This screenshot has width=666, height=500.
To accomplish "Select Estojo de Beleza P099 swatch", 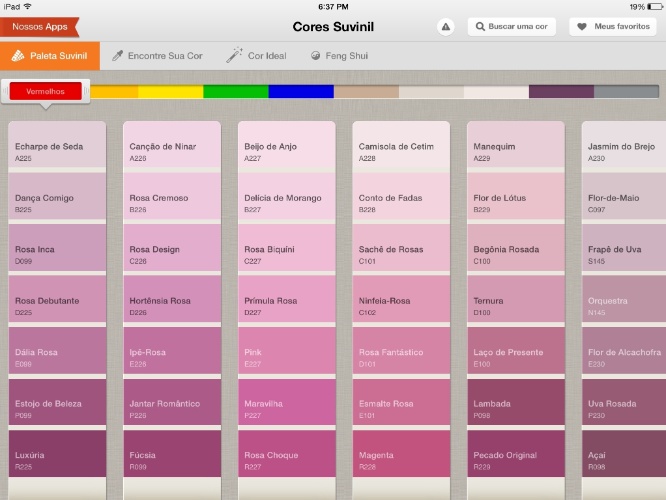I will [x=57, y=402].
